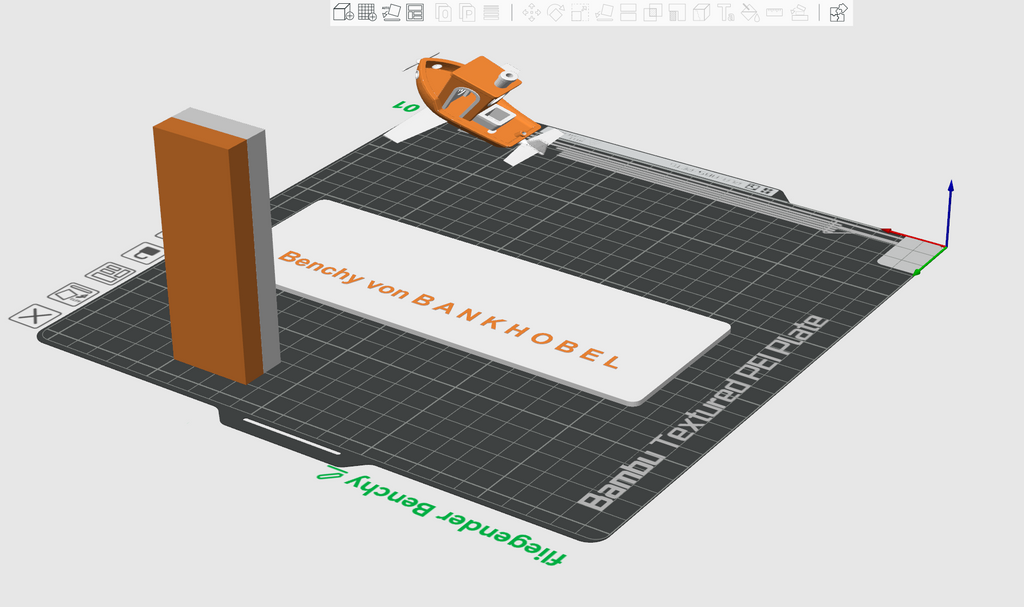1024x607 pixels.
Task: Activate the Cut tool icon
Action: coord(628,12)
